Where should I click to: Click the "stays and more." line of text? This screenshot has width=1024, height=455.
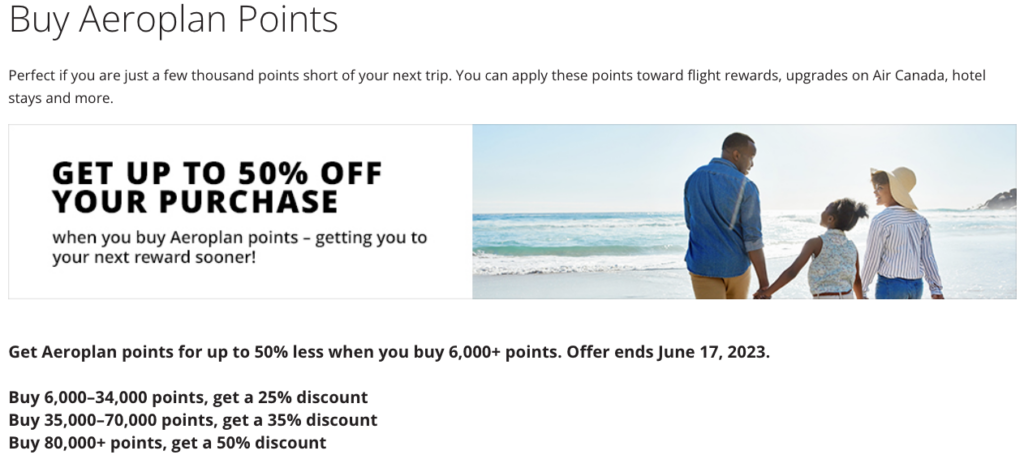pyautogui.click(x=62, y=99)
